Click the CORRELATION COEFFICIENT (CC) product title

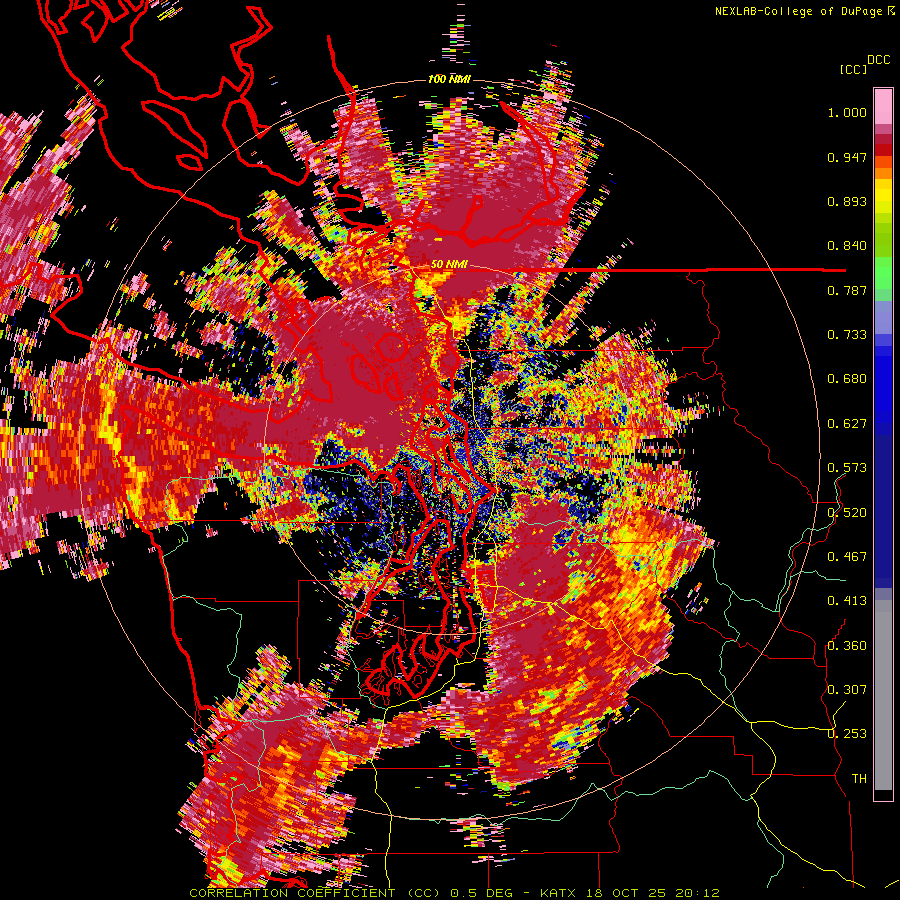(316, 893)
